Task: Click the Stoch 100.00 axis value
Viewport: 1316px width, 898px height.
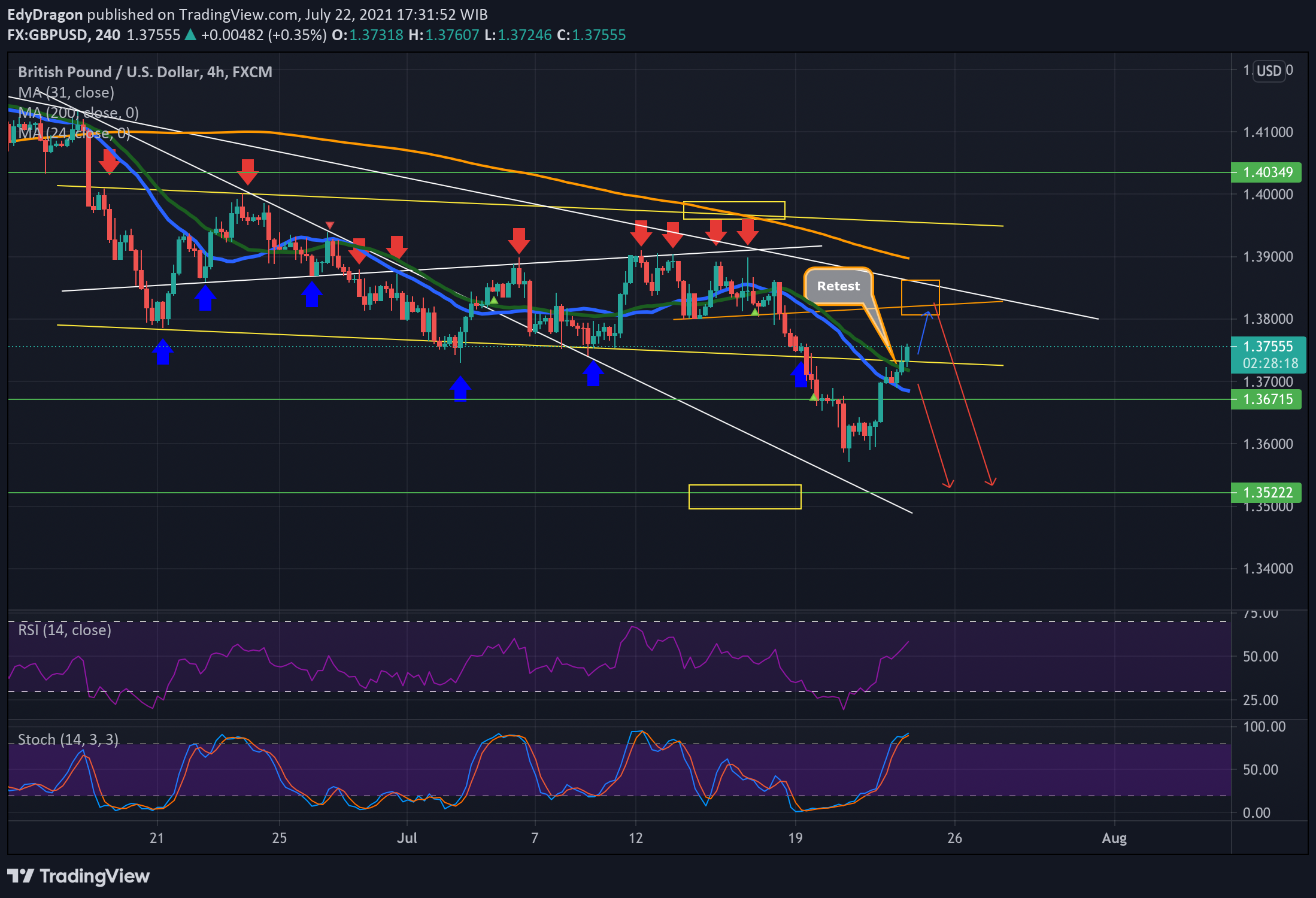Action: [1264, 727]
